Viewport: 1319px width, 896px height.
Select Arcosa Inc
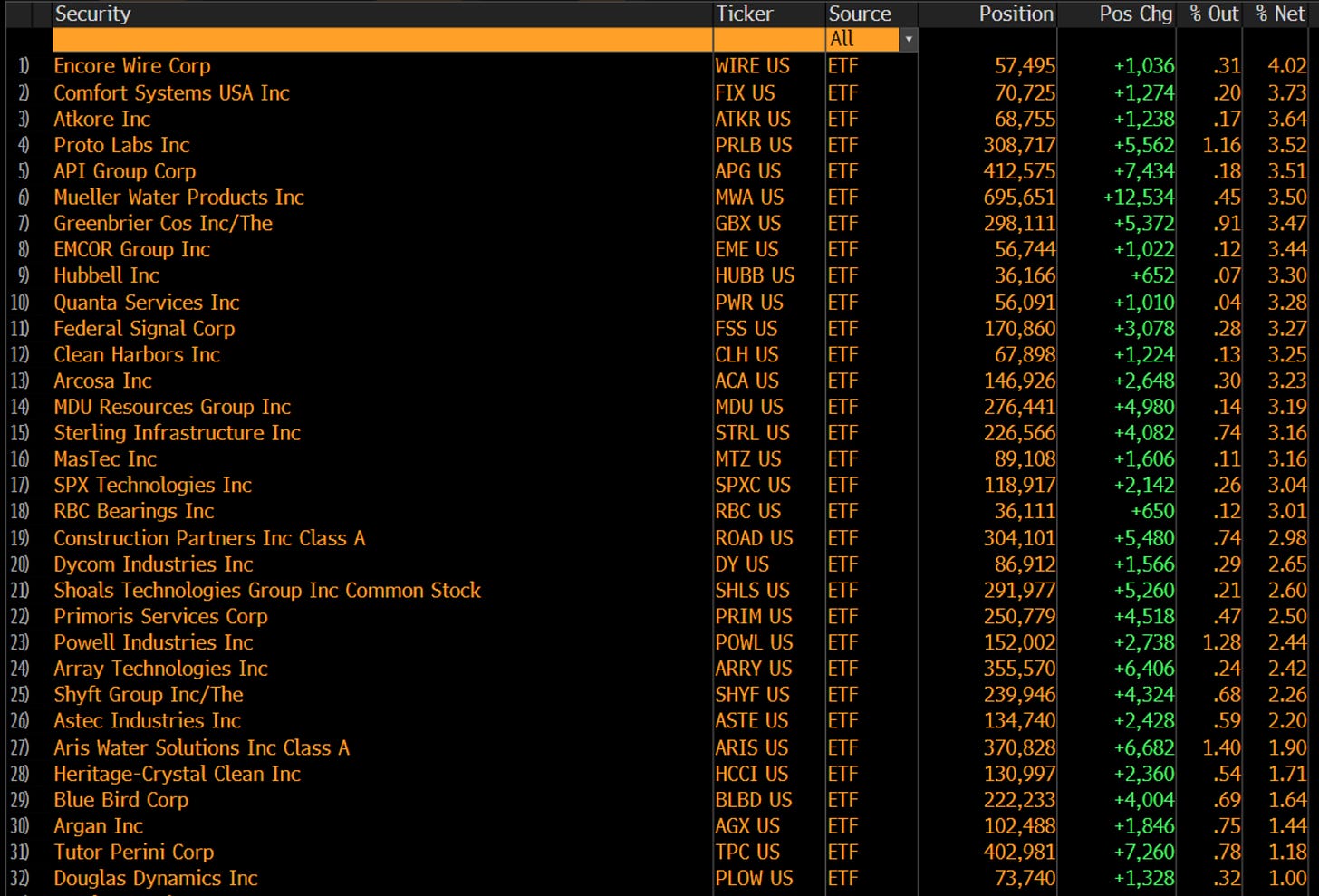point(102,381)
